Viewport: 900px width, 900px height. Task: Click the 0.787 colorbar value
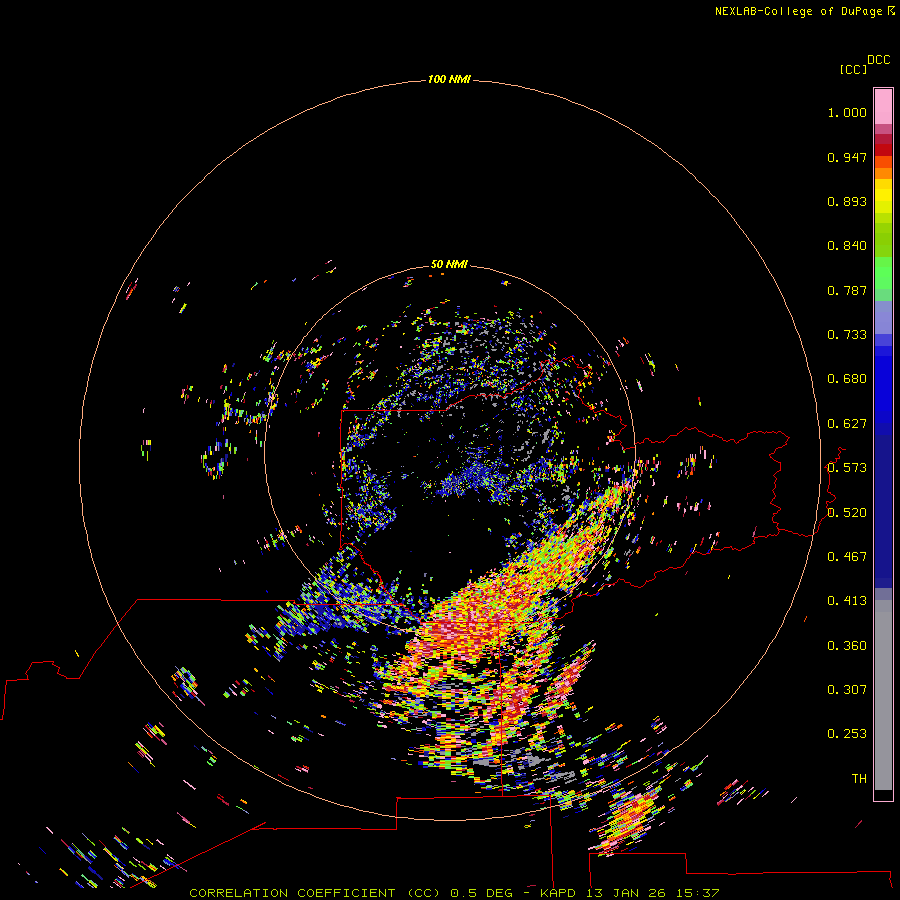point(847,290)
